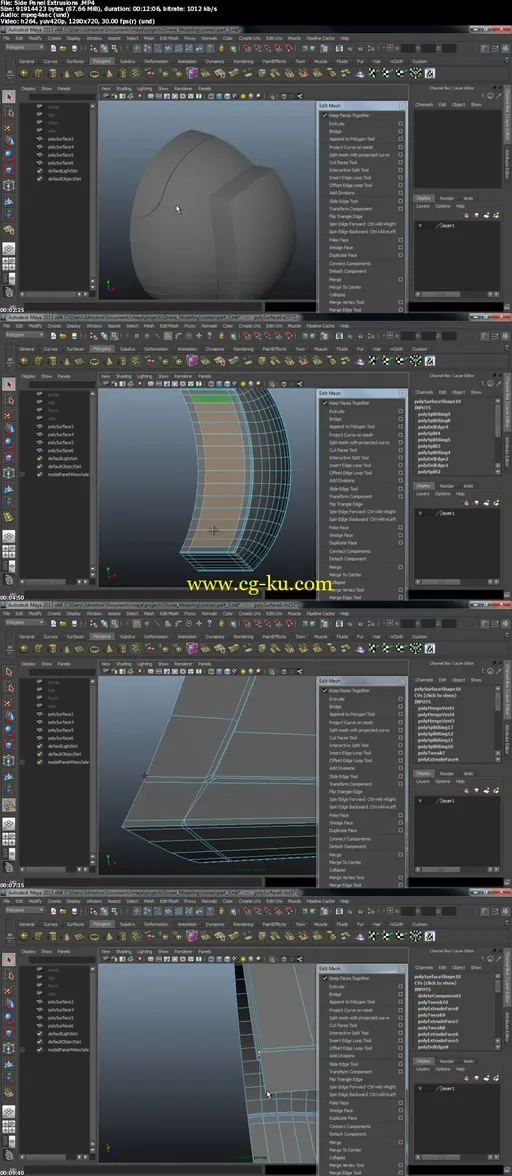Create polygon cylinder from shelf in 00:07:15 frame
Viewport: 512px width, 1176px height.
(51, 648)
